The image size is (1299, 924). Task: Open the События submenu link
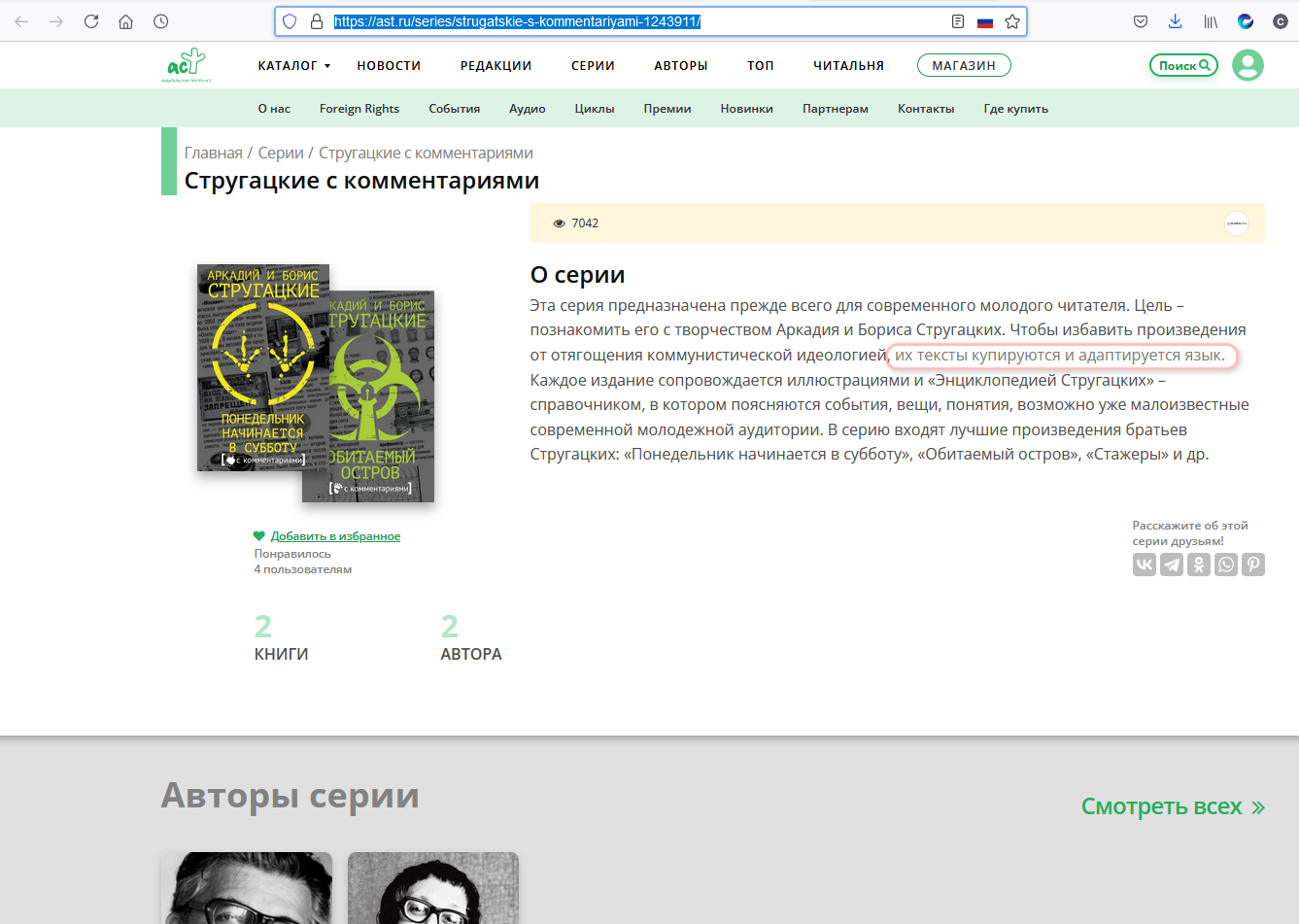[455, 109]
